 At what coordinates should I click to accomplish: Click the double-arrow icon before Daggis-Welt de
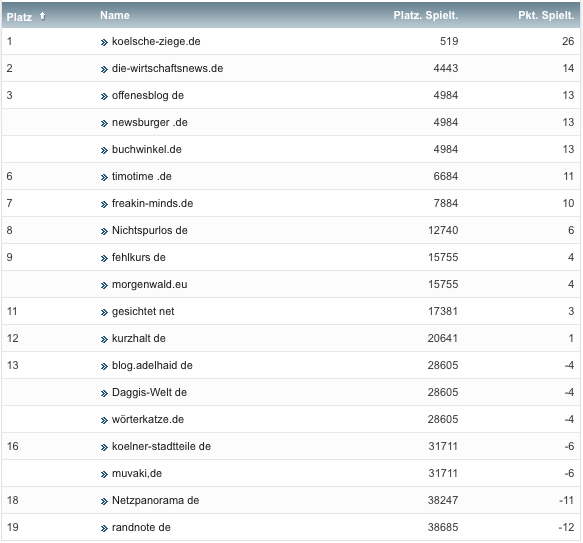104,393
